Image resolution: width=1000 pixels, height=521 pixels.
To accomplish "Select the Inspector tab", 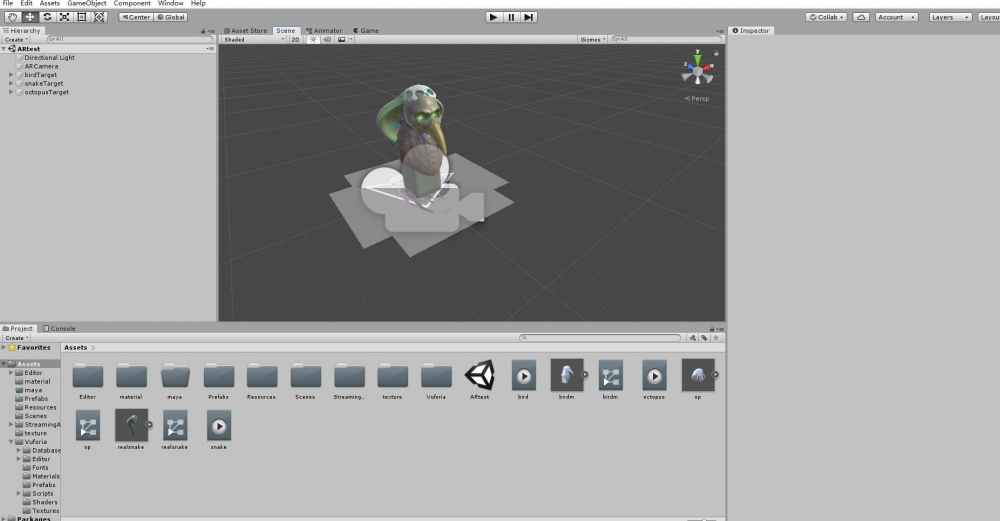I will (751, 31).
